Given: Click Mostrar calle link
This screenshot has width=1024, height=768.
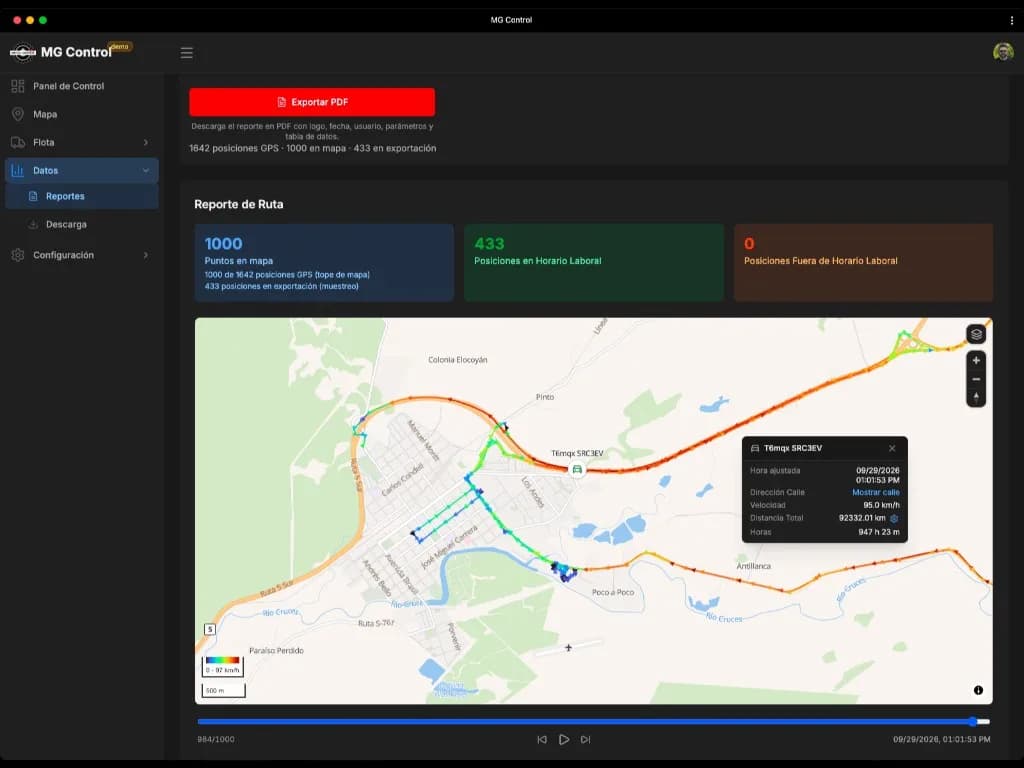Looking at the screenshot, I should (876, 492).
